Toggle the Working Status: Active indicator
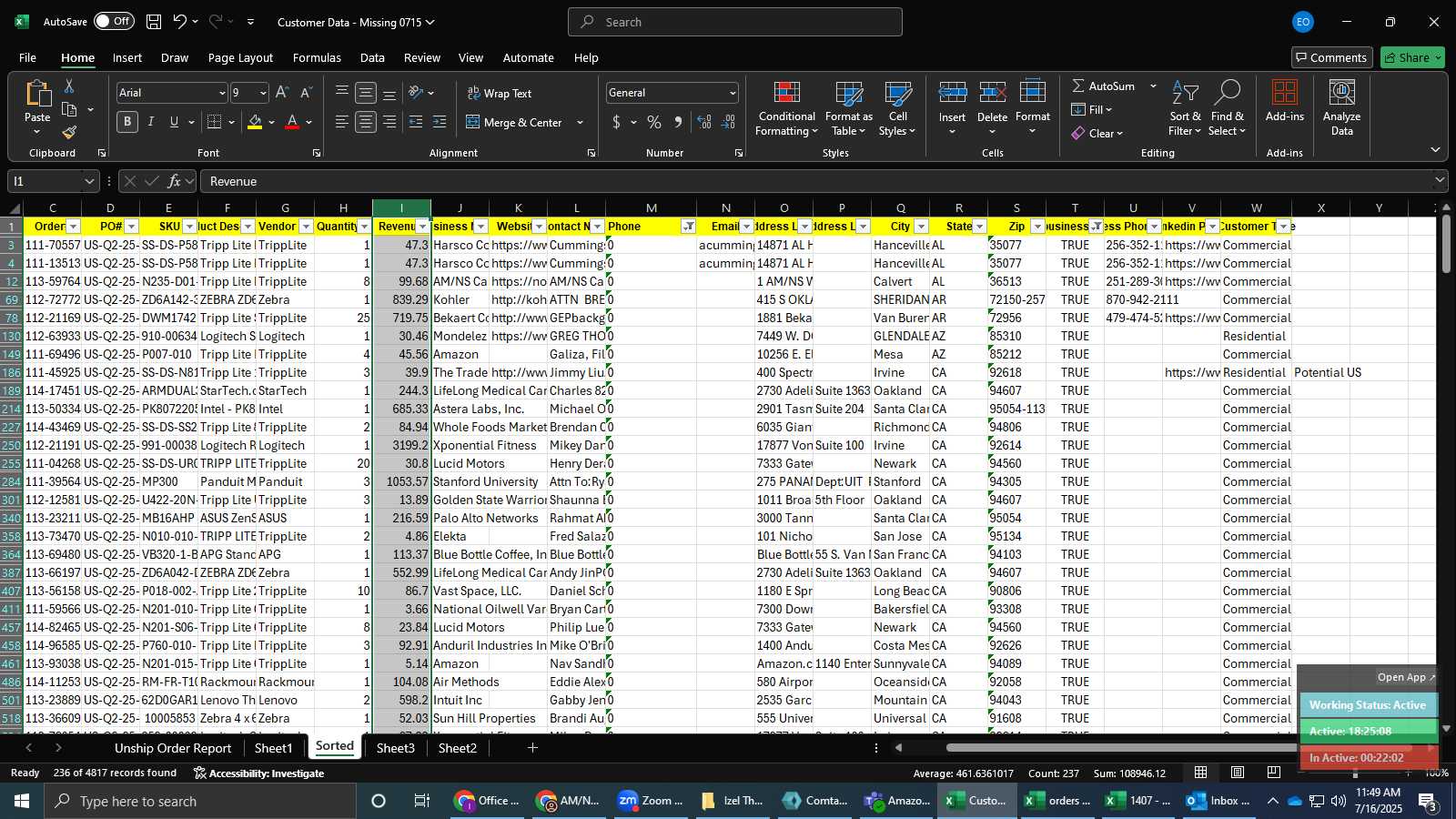The width and height of the screenshot is (1456, 819). click(1368, 705)
